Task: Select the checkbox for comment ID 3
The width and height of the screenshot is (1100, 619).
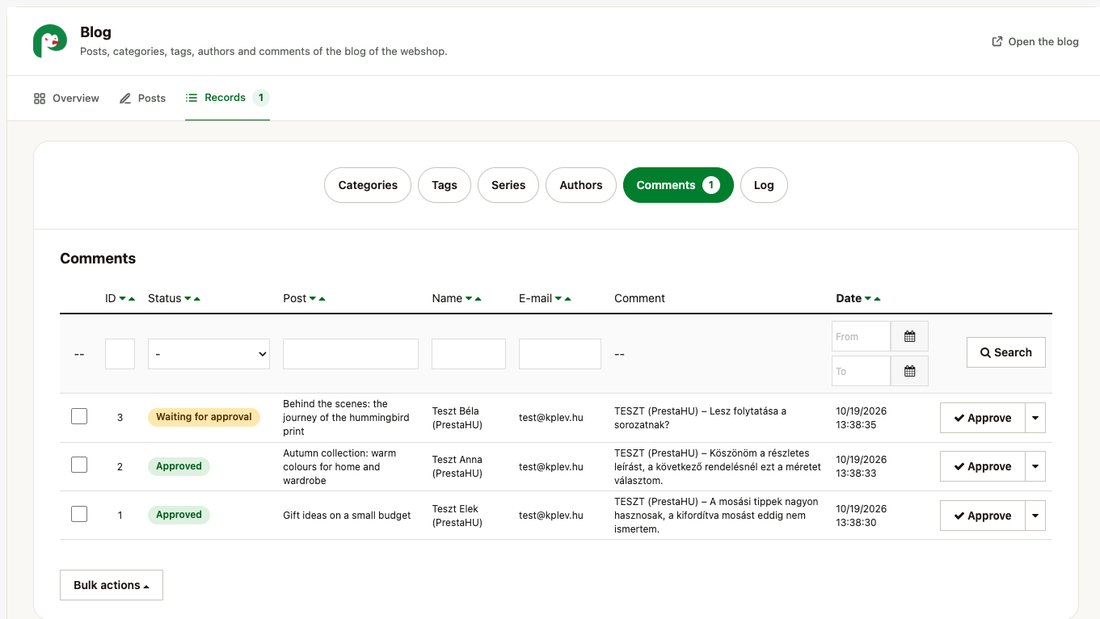Action: coord(79,416)
